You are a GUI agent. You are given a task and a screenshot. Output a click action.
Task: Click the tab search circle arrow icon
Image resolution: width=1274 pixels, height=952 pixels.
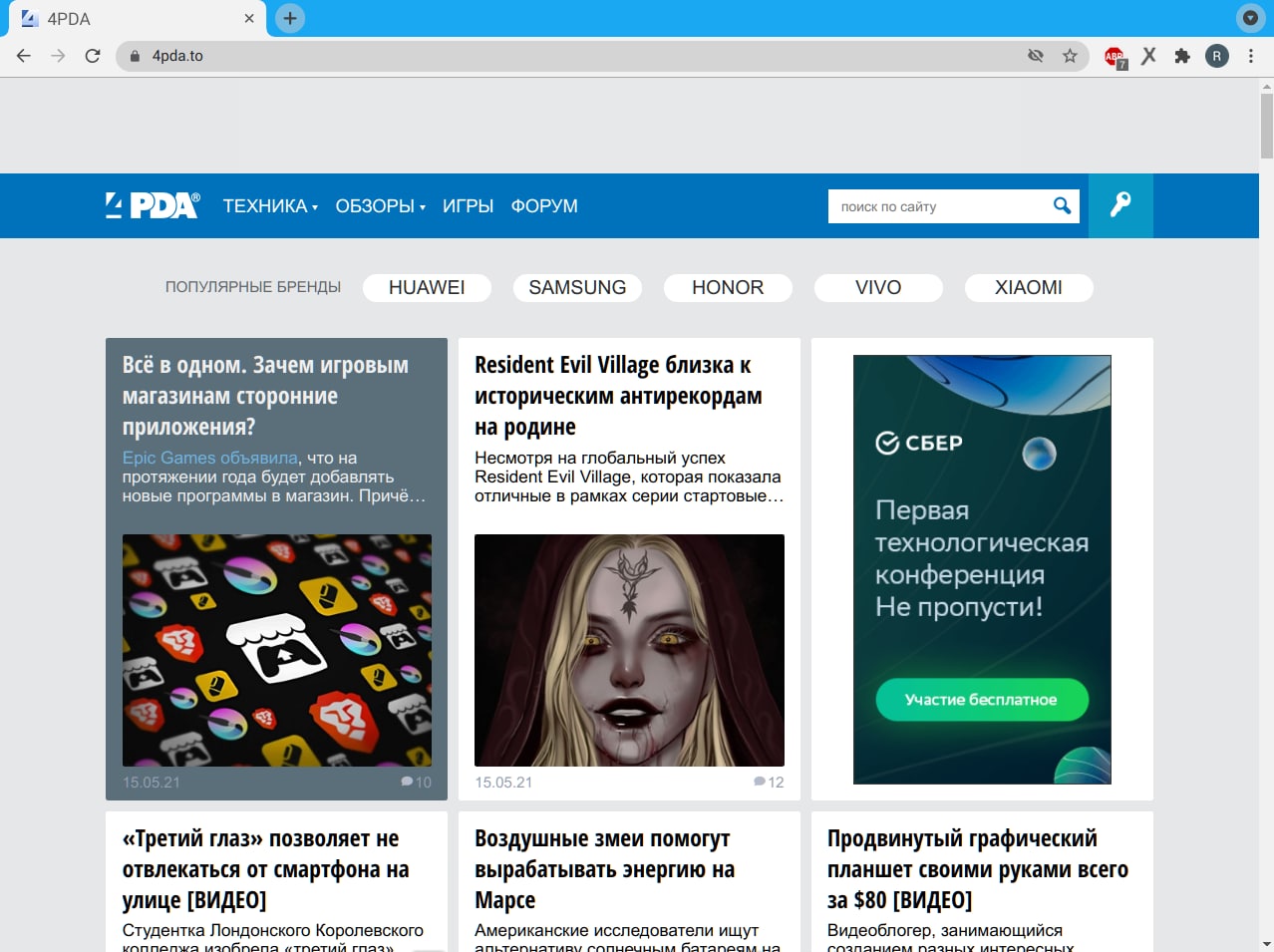click(x=1249, y=18)
